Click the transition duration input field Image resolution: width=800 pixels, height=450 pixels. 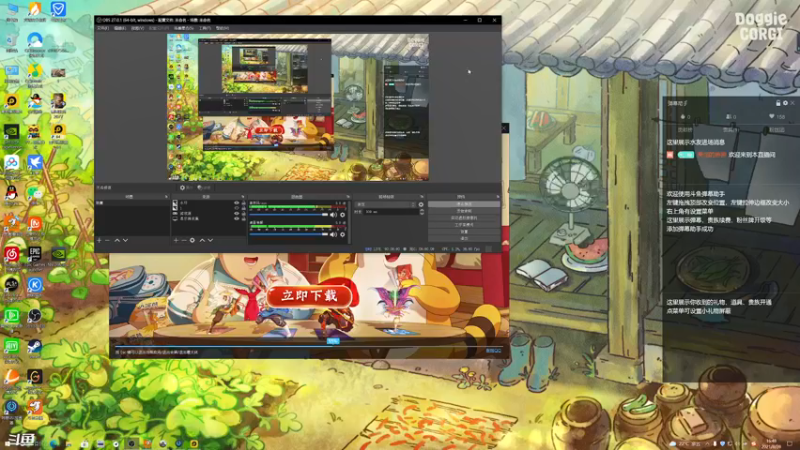coord(390,212)
